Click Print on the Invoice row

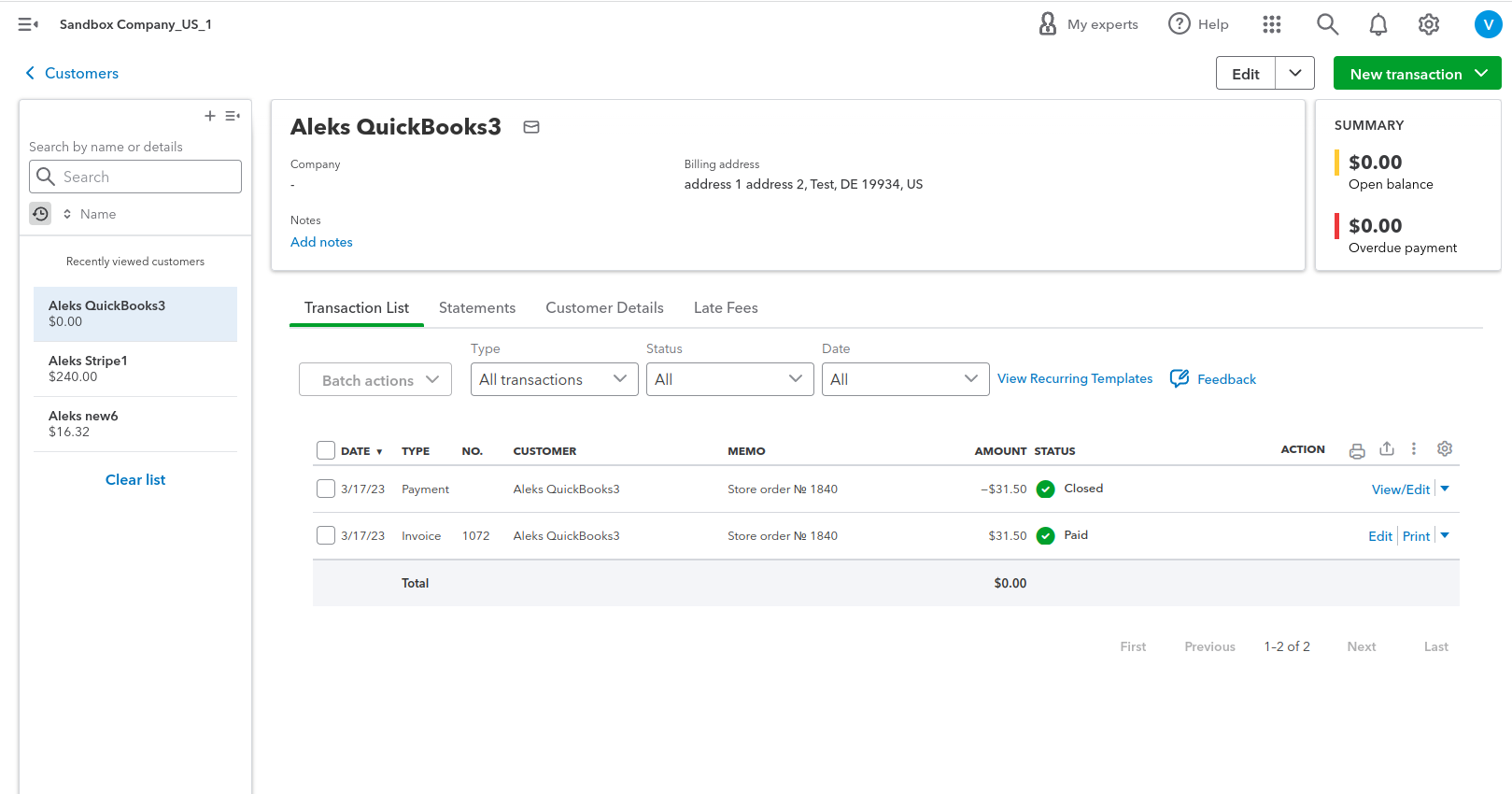pos(1417,536)
